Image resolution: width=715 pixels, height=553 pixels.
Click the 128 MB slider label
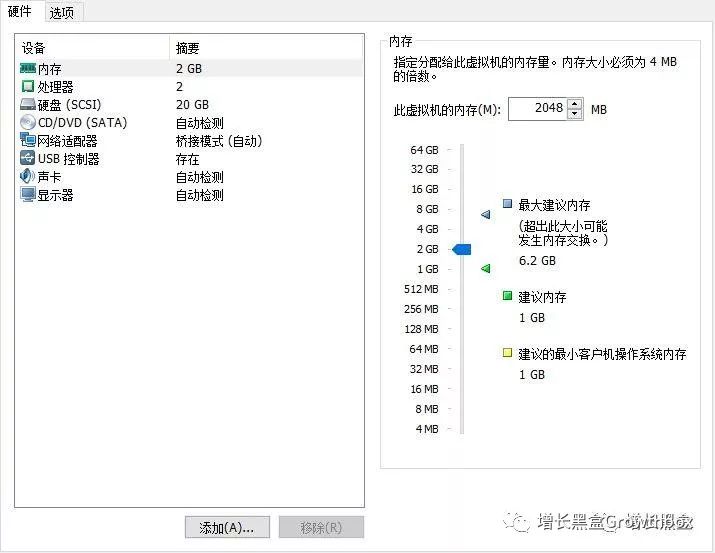421,329
